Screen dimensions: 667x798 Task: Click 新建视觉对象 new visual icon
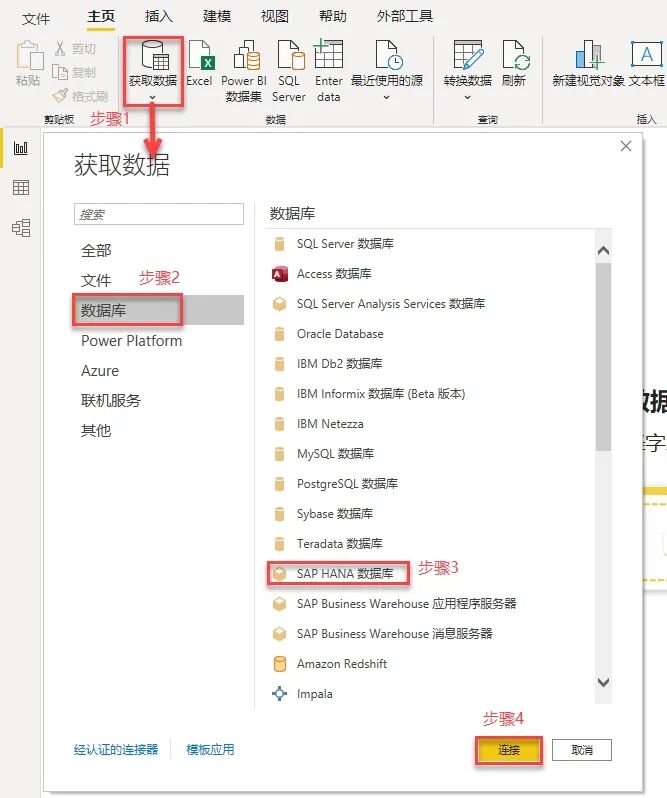(589, 55)
